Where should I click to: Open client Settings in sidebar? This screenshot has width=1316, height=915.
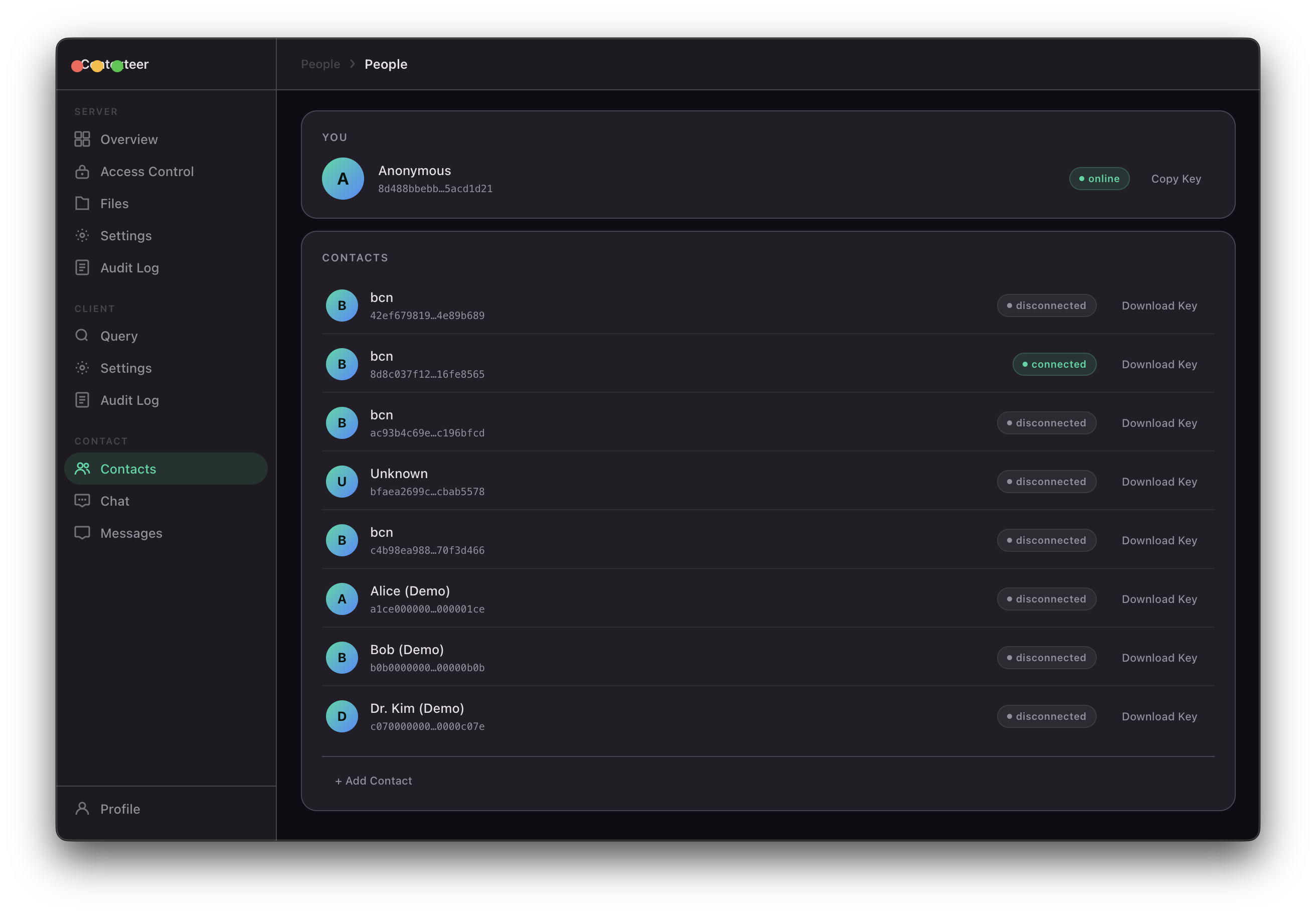(126, 368)
